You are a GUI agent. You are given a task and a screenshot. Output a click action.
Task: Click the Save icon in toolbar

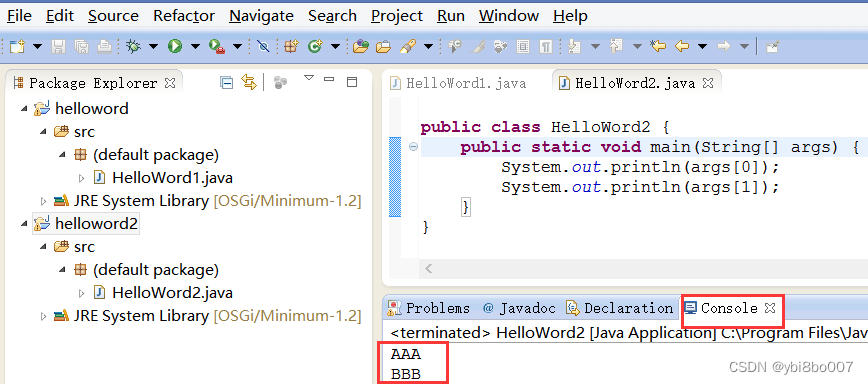[x=58, y=46]
